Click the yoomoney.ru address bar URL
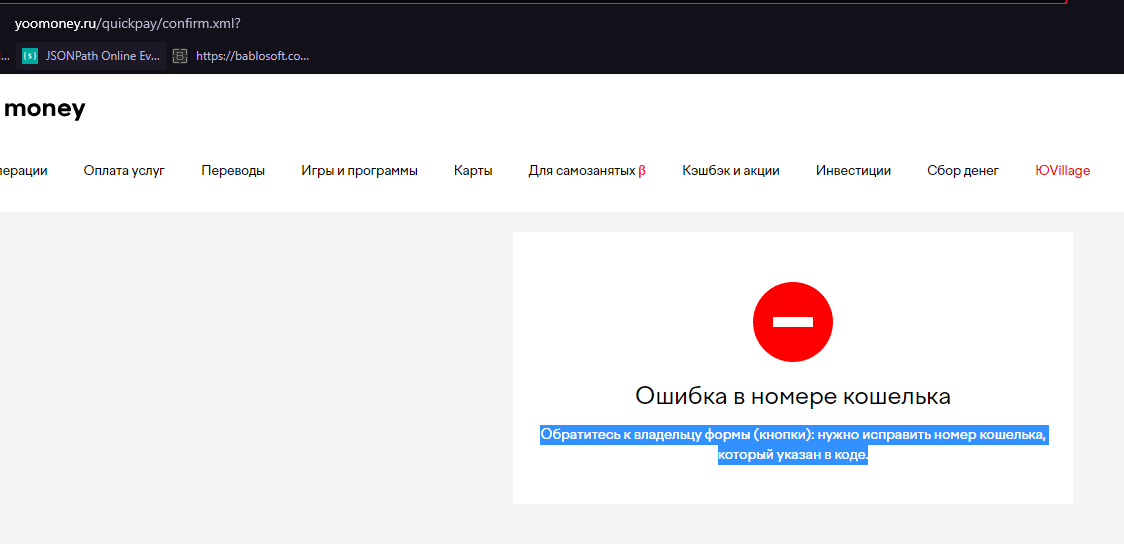The height and width of the screenshot is (544, 1124). point(128,24)
